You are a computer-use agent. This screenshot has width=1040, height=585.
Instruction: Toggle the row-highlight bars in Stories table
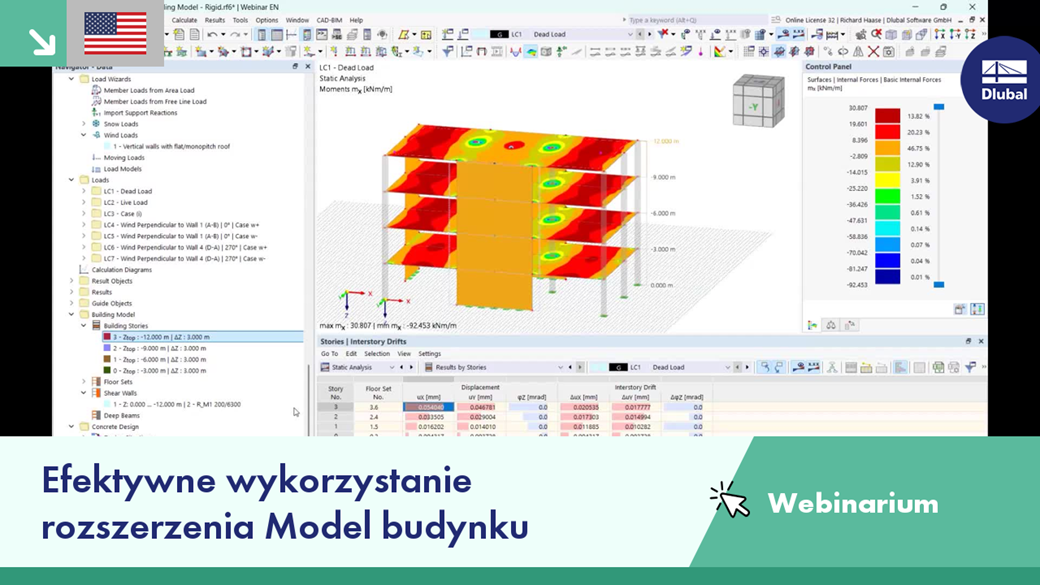900,367
